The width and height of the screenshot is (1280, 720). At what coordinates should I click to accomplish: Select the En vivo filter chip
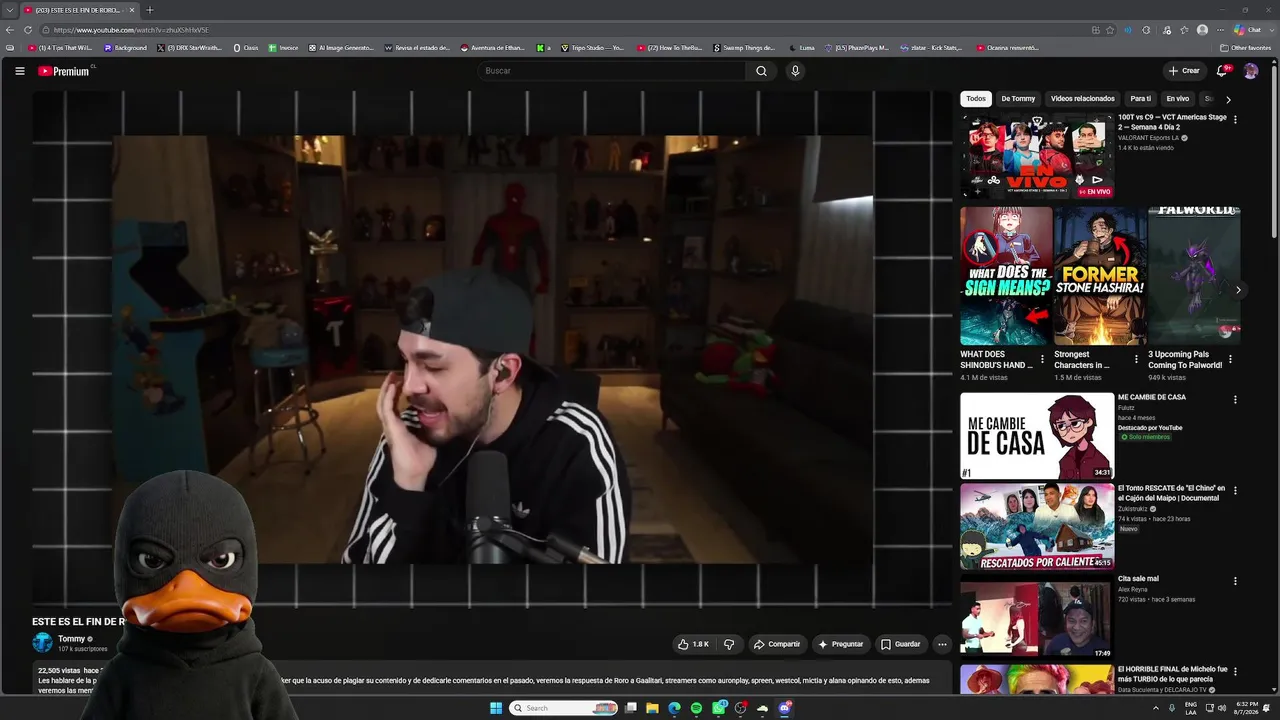click(1178, 99)
